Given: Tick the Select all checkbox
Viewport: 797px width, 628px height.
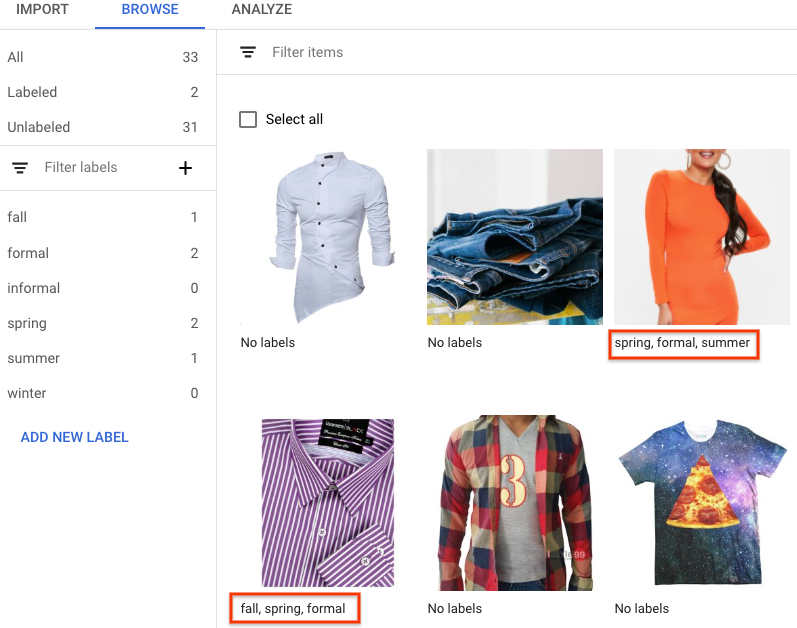Looking at the screenshot, I should (248, 119).
